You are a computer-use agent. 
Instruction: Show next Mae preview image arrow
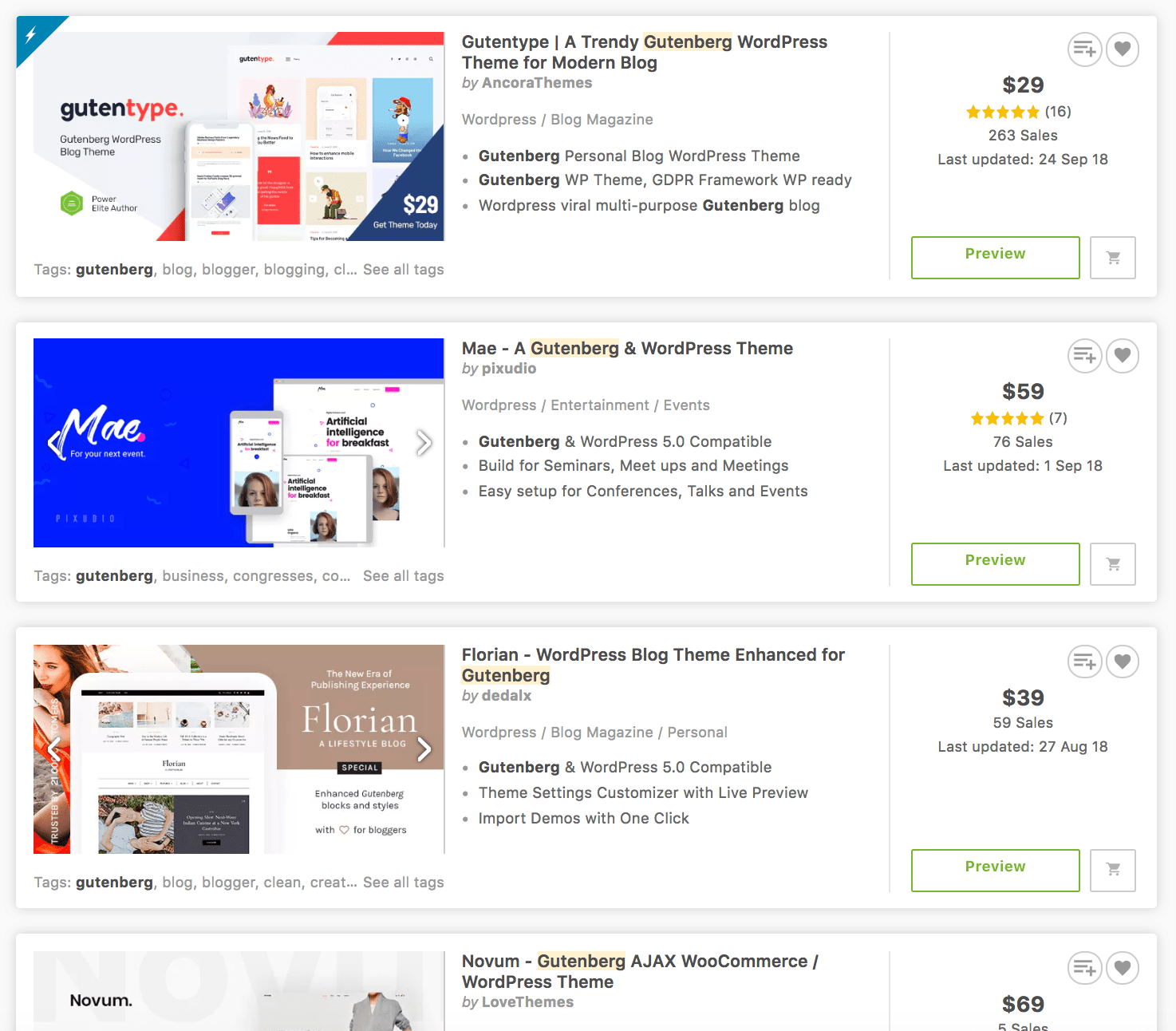tap(424, 442)
